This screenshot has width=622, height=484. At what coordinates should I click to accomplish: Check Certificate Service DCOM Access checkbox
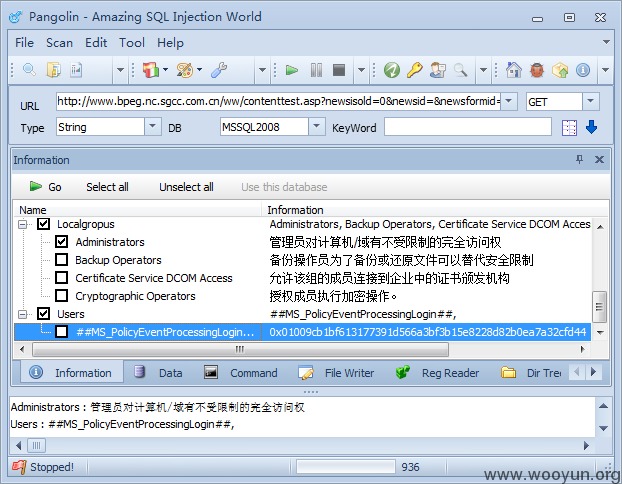click(61, 278)
